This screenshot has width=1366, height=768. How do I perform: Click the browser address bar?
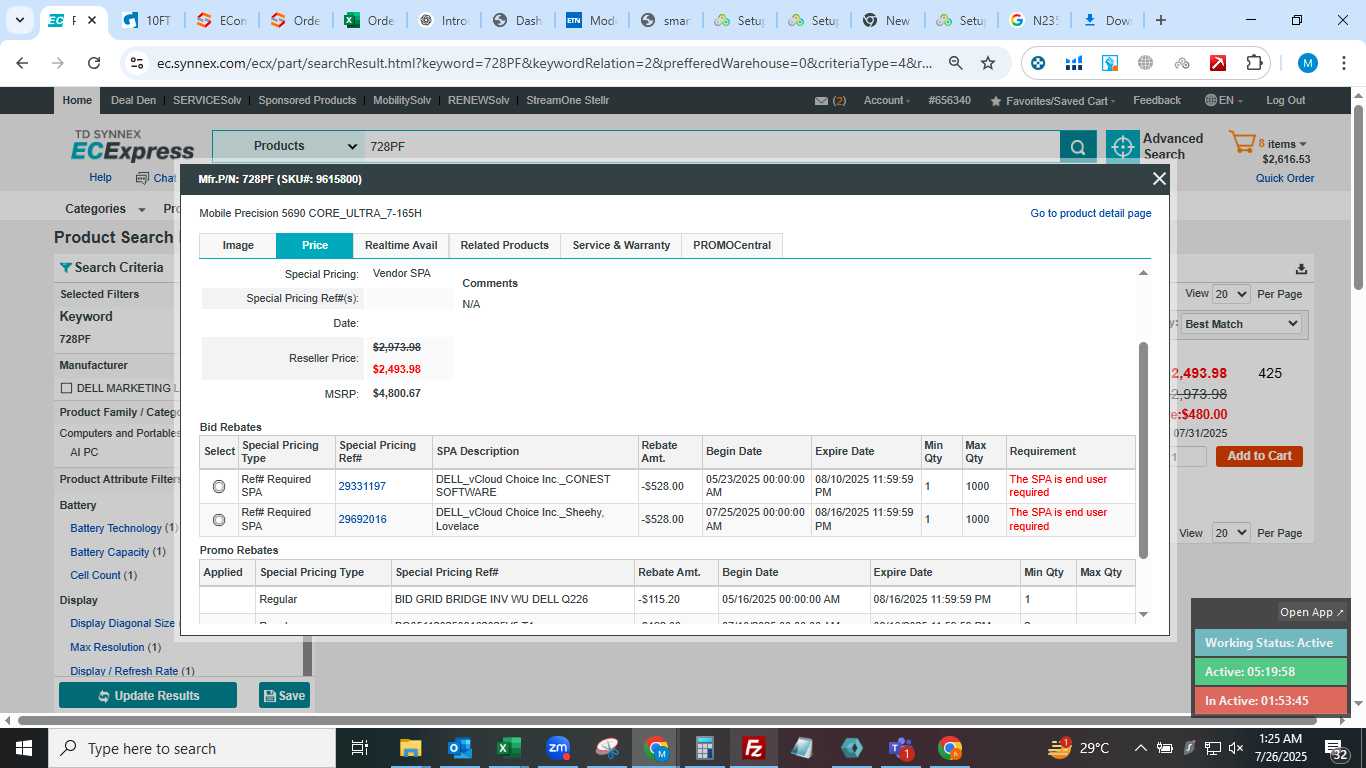click(545, 63)
